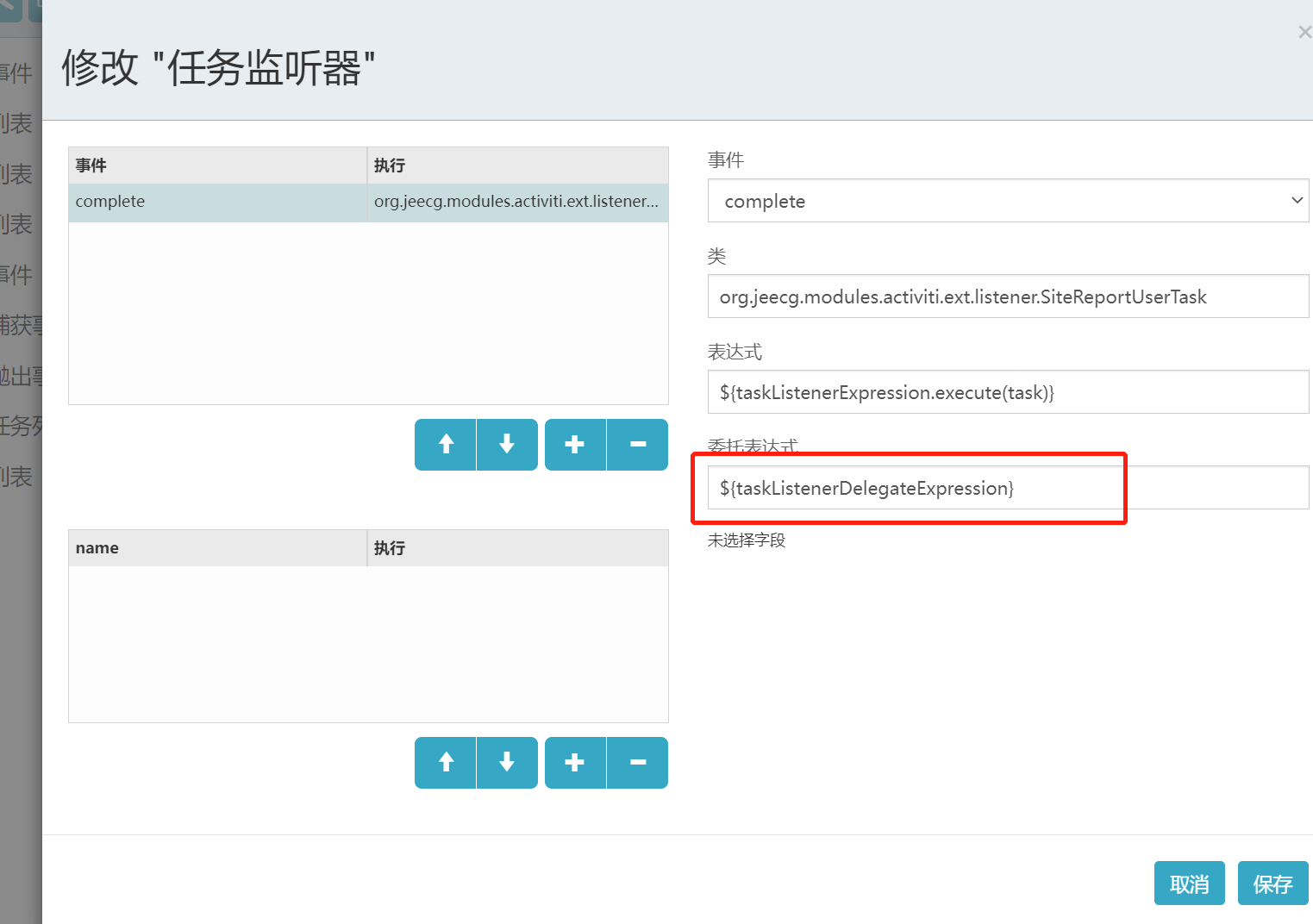Expand the complete event selector chevron

(1297, 200)
